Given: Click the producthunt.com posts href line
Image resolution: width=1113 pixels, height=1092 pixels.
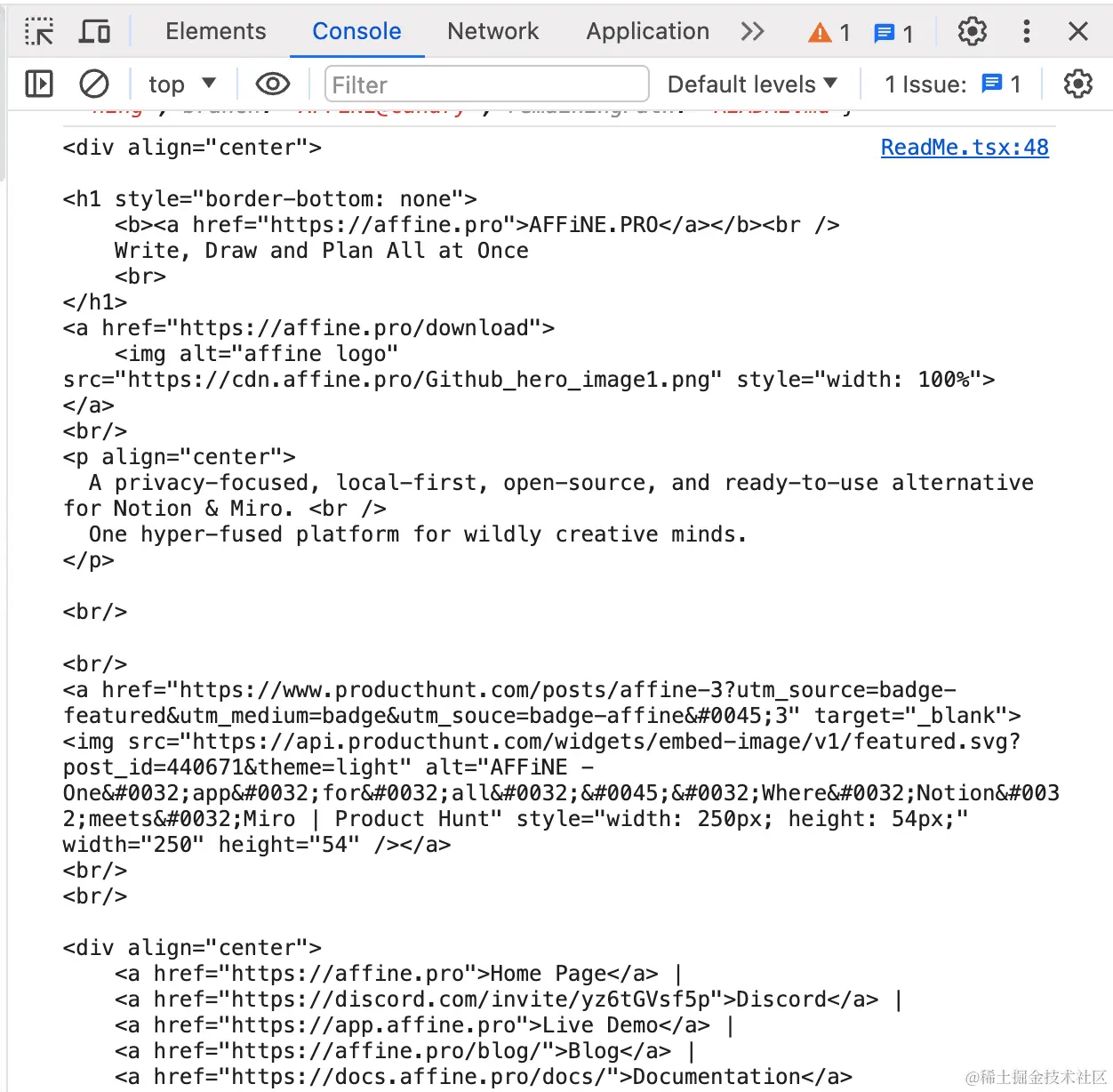Looking at the screenshot, I should (509, 690).
